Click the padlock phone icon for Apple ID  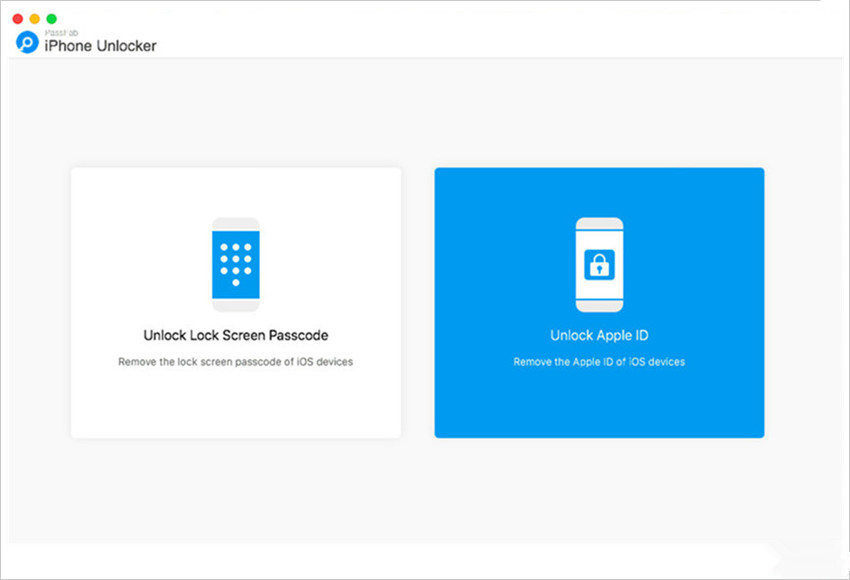click(599, 265)
